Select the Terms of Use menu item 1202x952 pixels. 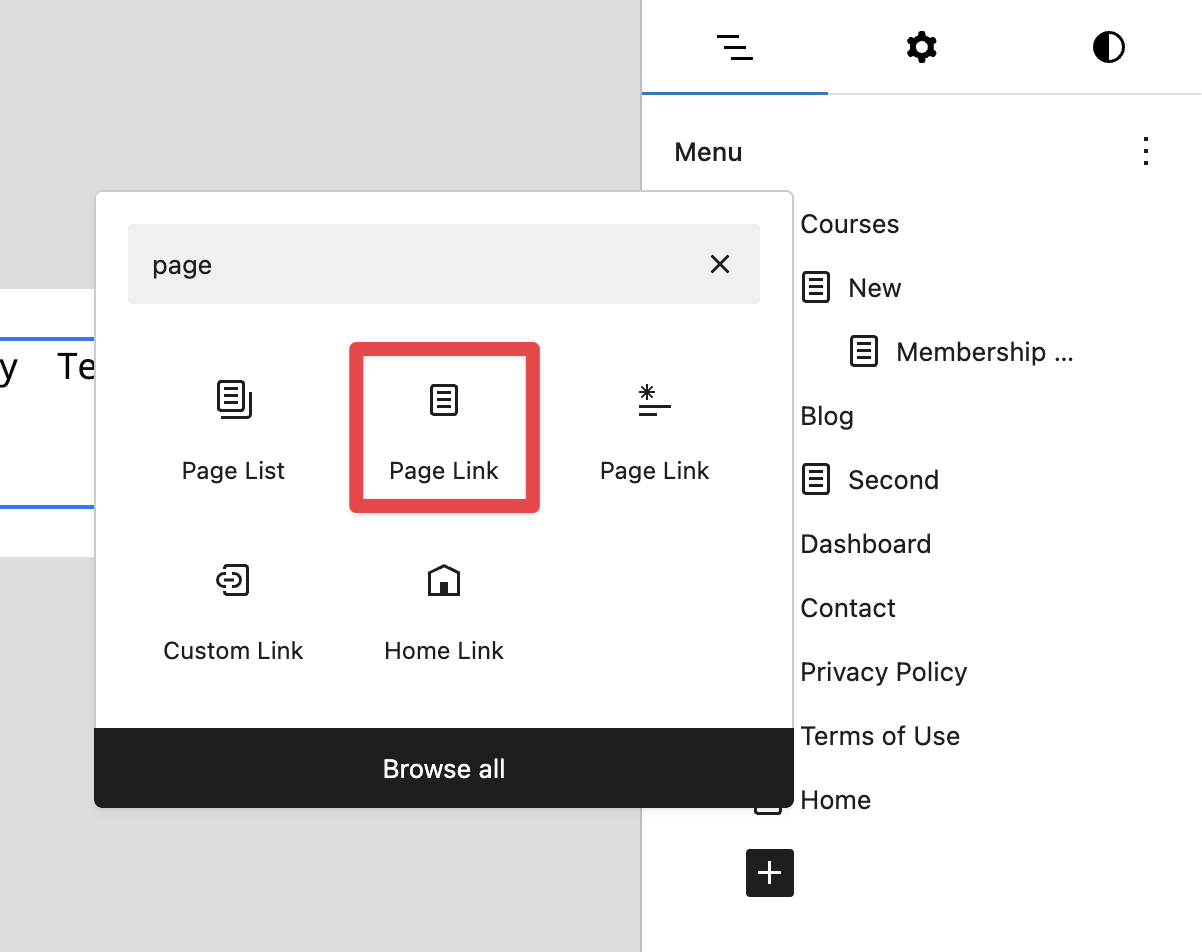tap(880, 736)
